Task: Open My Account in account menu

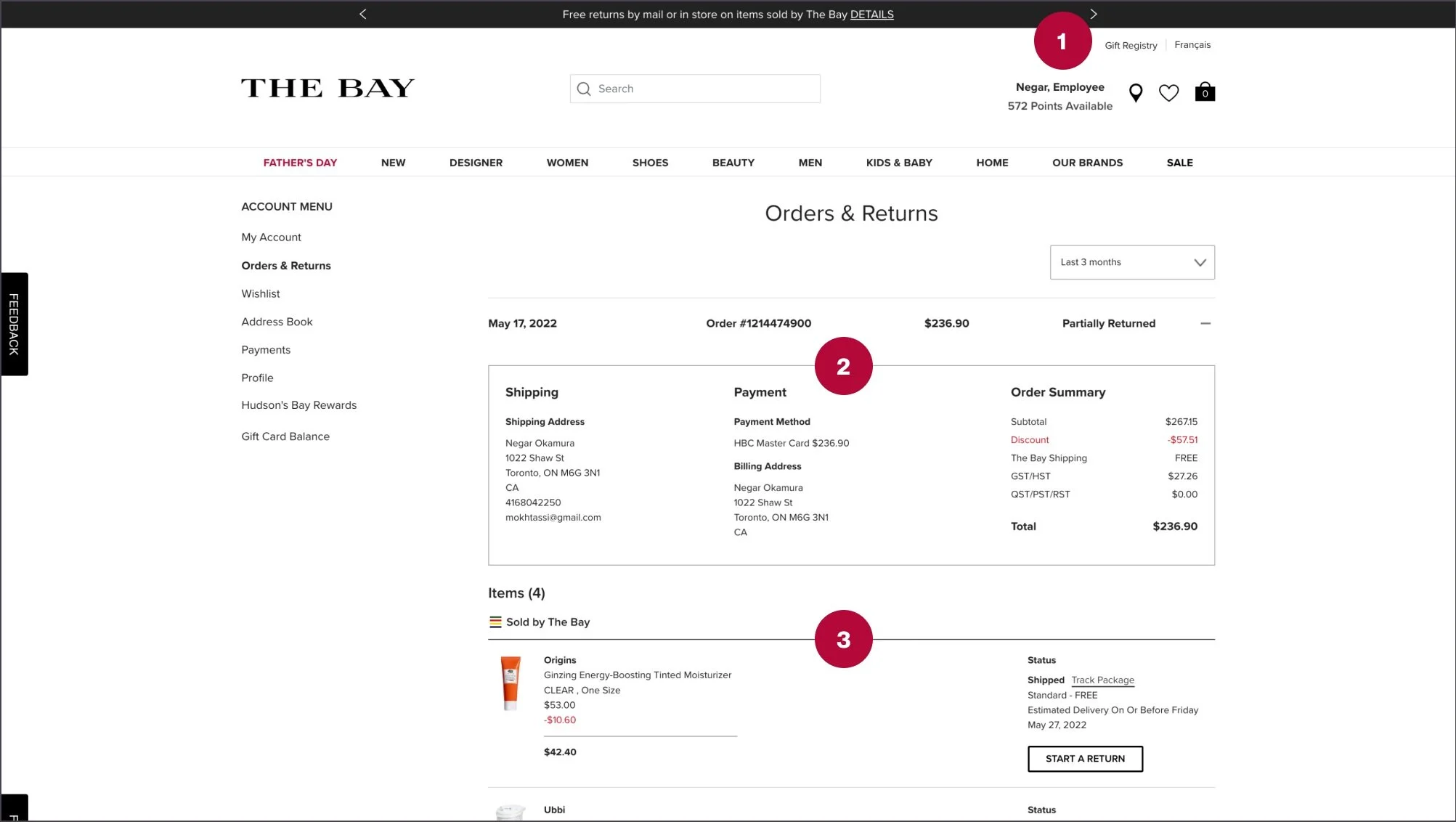Action: click(x=271, y=237)
